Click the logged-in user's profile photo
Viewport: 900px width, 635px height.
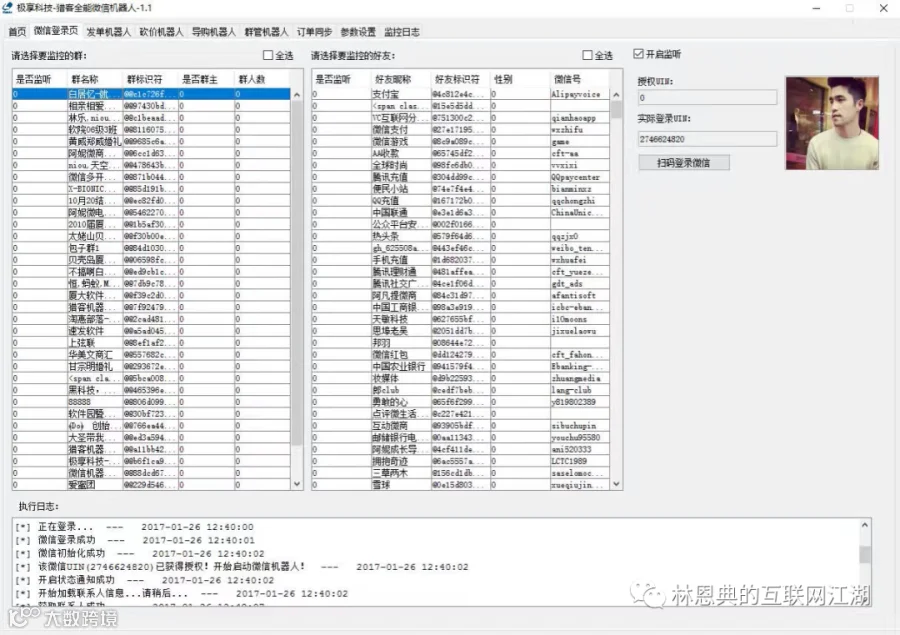832,123
